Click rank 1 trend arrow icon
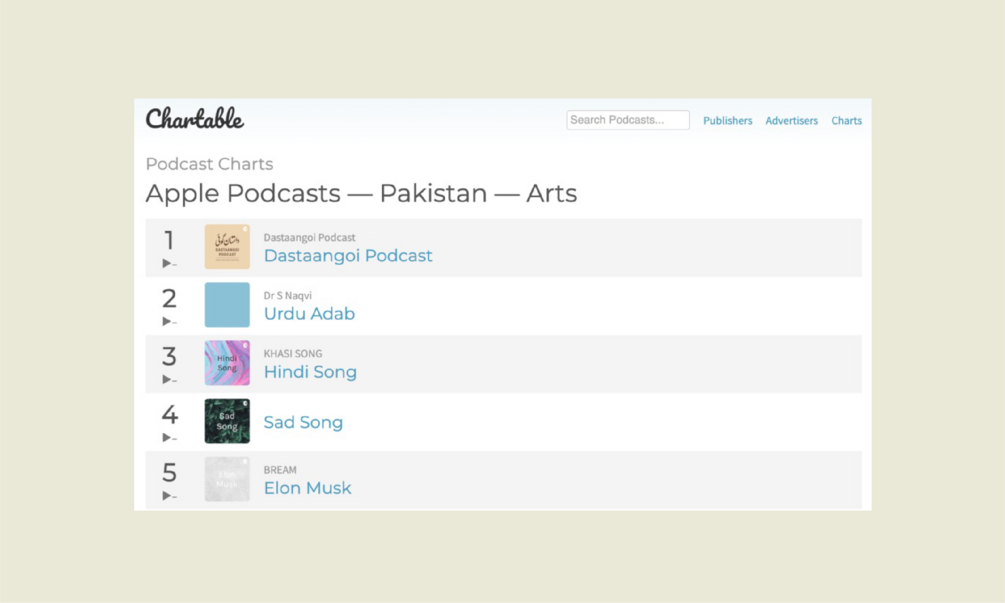 (169, 264)
